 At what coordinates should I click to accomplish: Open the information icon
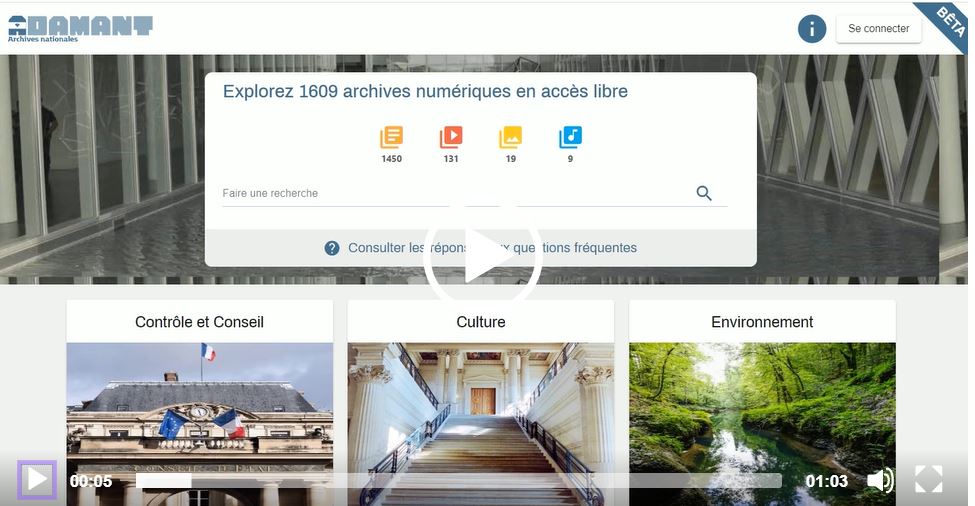(811, 29)
